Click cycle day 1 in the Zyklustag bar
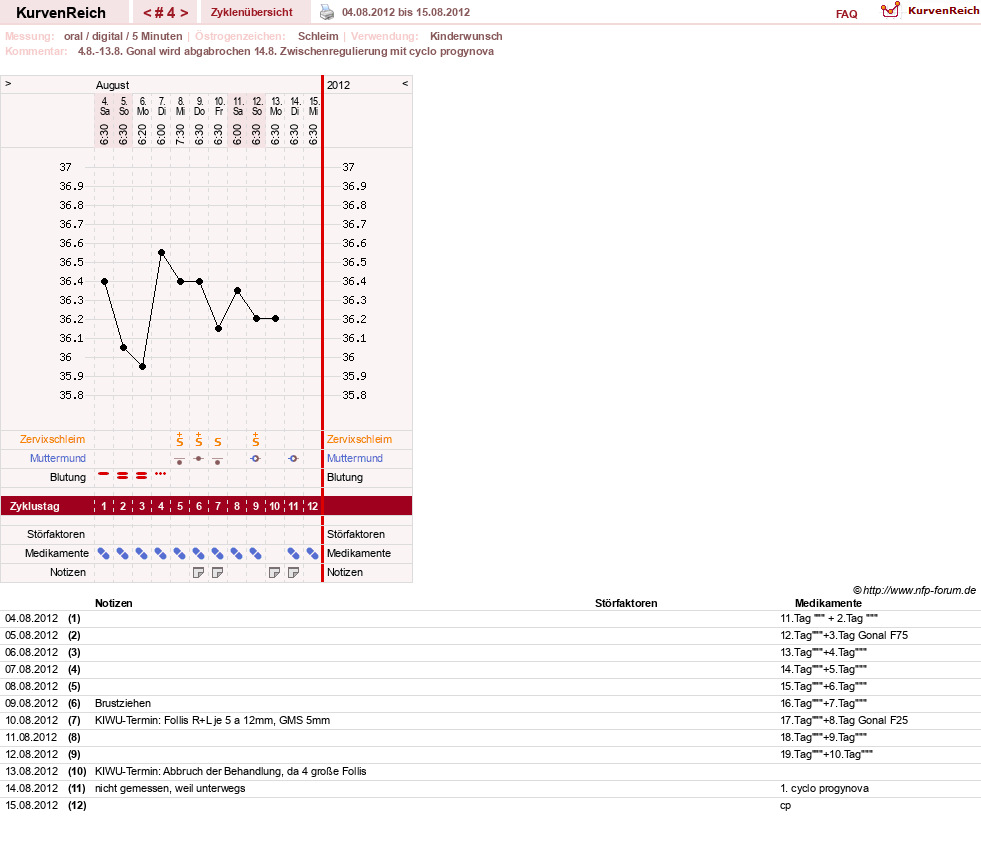 [104, 506]
